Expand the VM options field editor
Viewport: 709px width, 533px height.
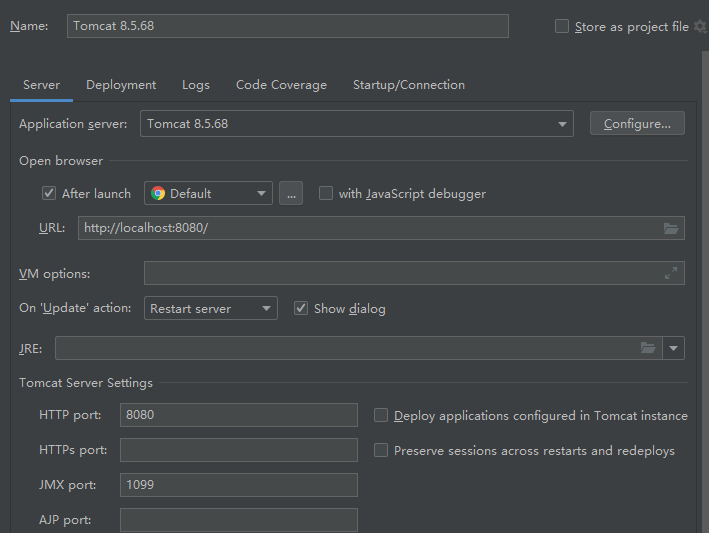(671, 273)
